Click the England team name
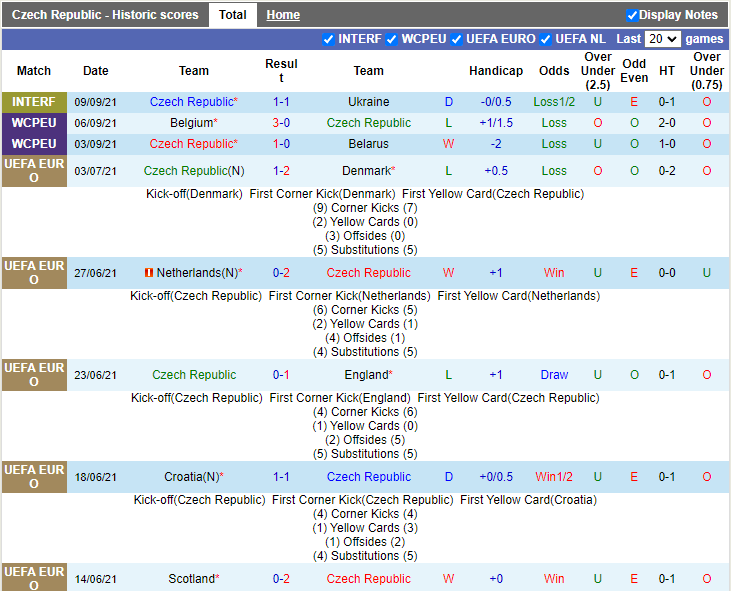Screen dimensions: 731x591 click(x=365, y=375)
